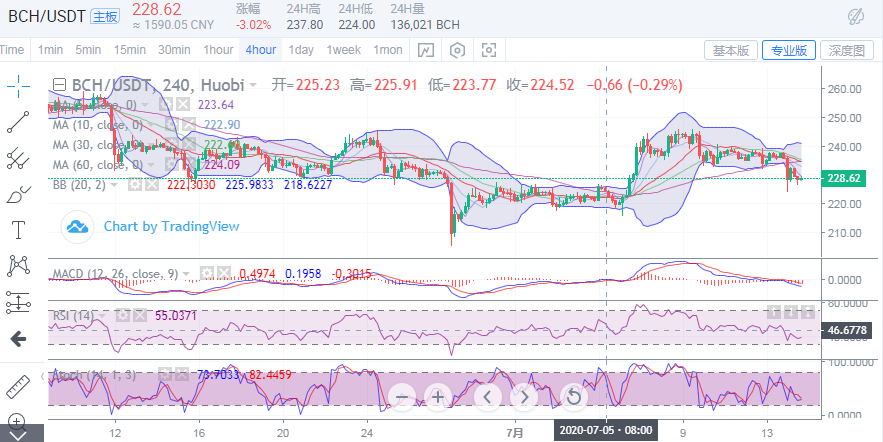Select the text annotation tool
The height and width of the screenshot is (442, 883).
[x=18, y=230]
